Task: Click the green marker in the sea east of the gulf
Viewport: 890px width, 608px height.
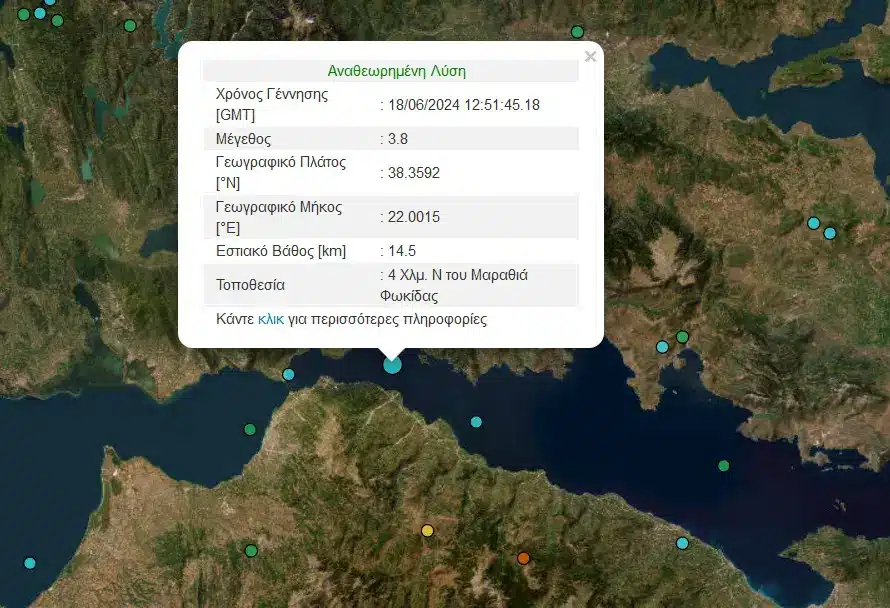Action: coord(723,466)
